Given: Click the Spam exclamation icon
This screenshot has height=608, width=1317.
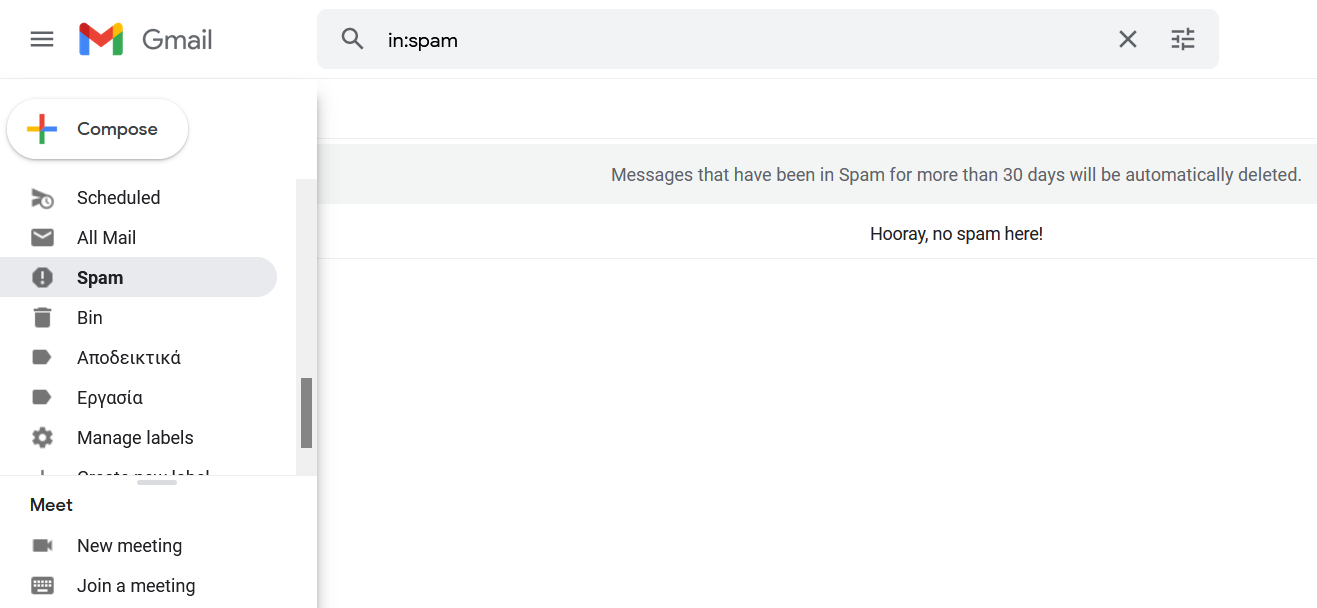Looking at the screenshot, I should click(x=42, y=277).
